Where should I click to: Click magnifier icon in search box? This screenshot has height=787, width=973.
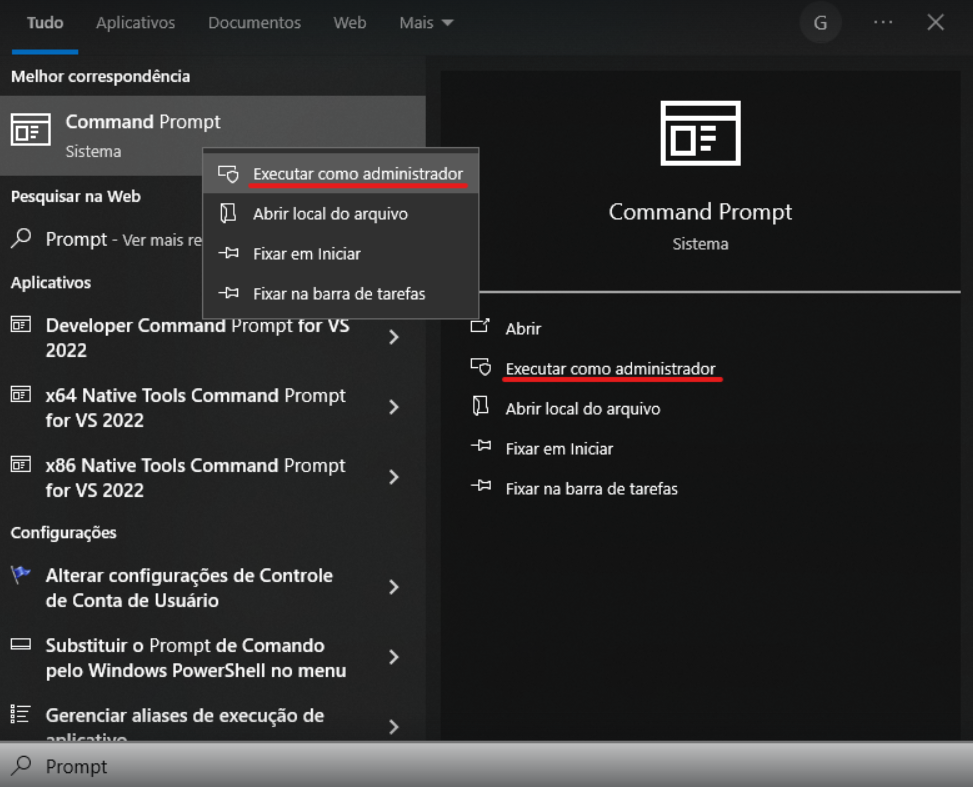coord(21,765)
